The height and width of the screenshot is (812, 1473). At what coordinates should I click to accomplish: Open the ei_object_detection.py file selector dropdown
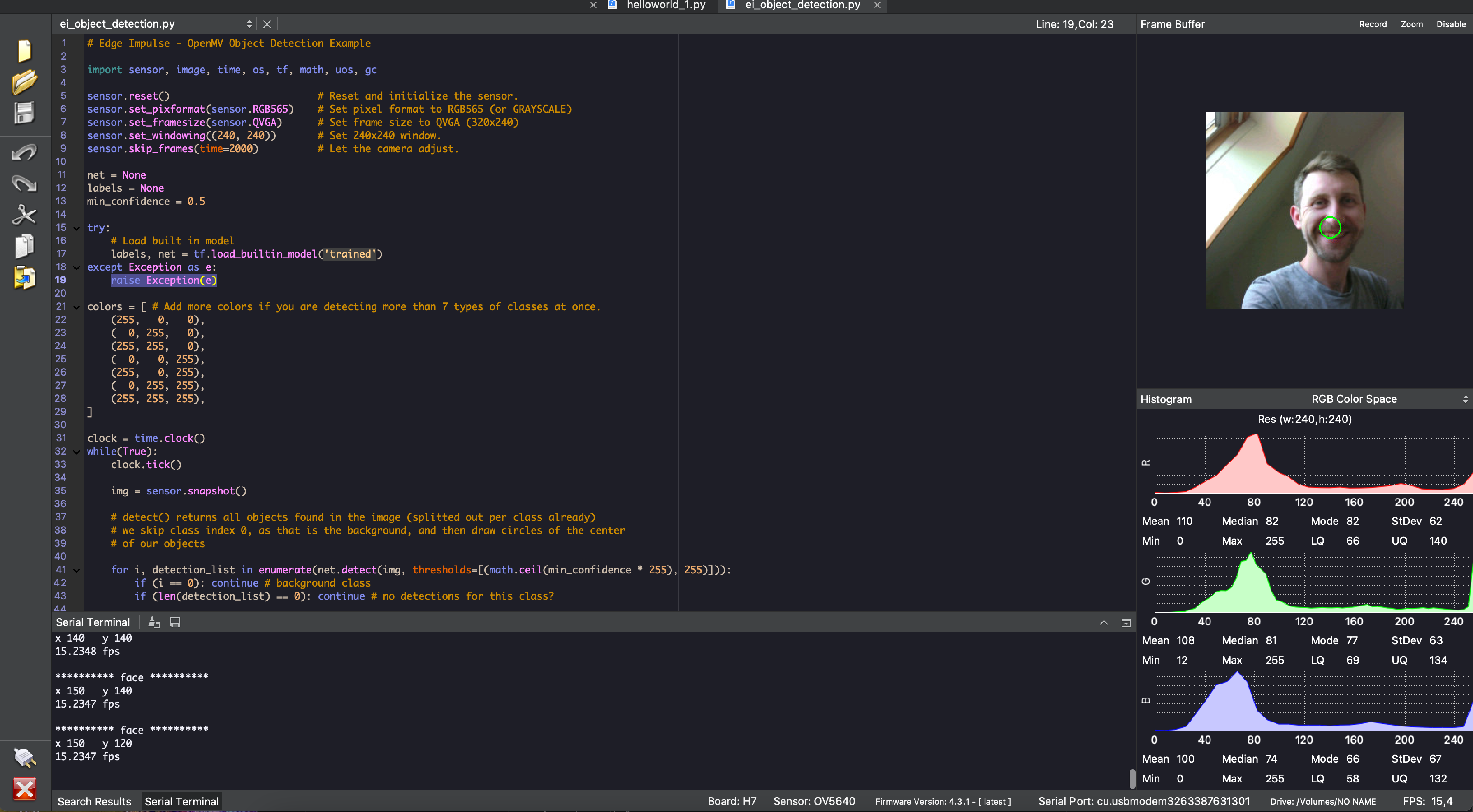click(x=249, y=24)
